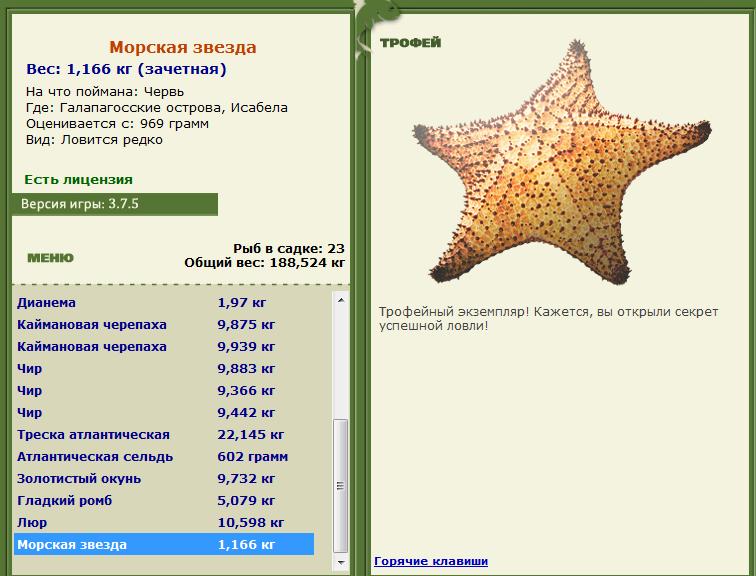Open the МЕНЮ button
The height and width of the screenshot is (576, 756).
(51, 258)
